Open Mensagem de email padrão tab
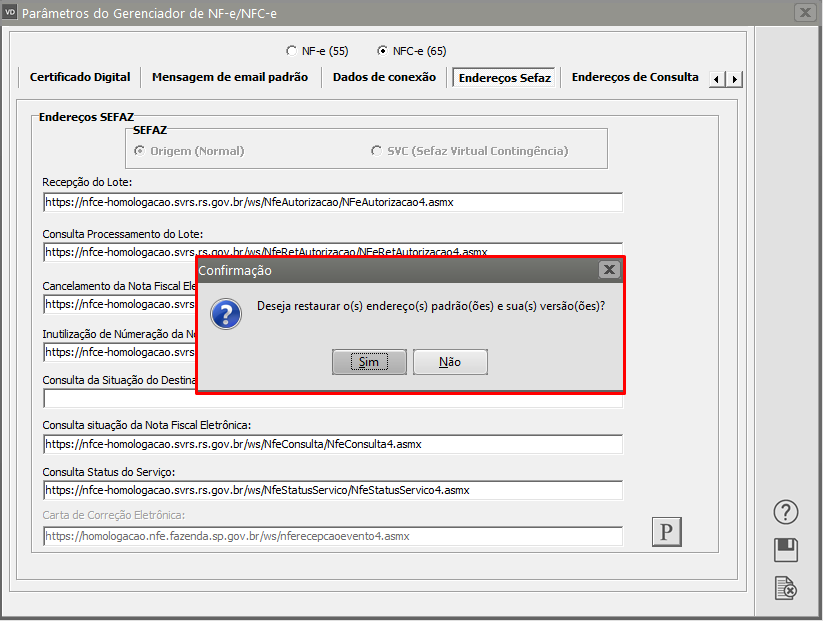 pos(230,77)
